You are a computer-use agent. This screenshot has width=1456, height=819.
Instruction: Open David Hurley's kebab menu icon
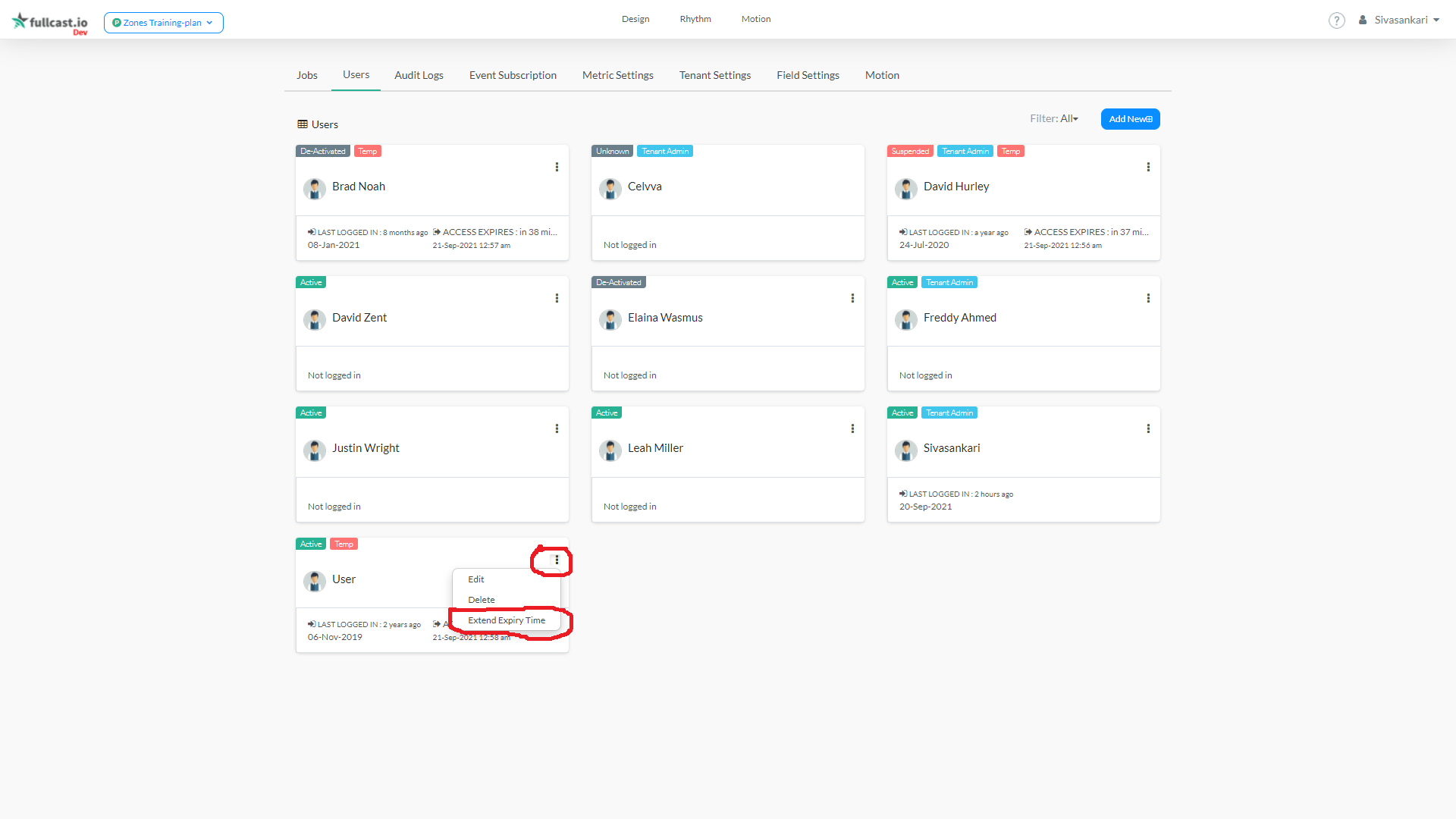pos(1148,167)
